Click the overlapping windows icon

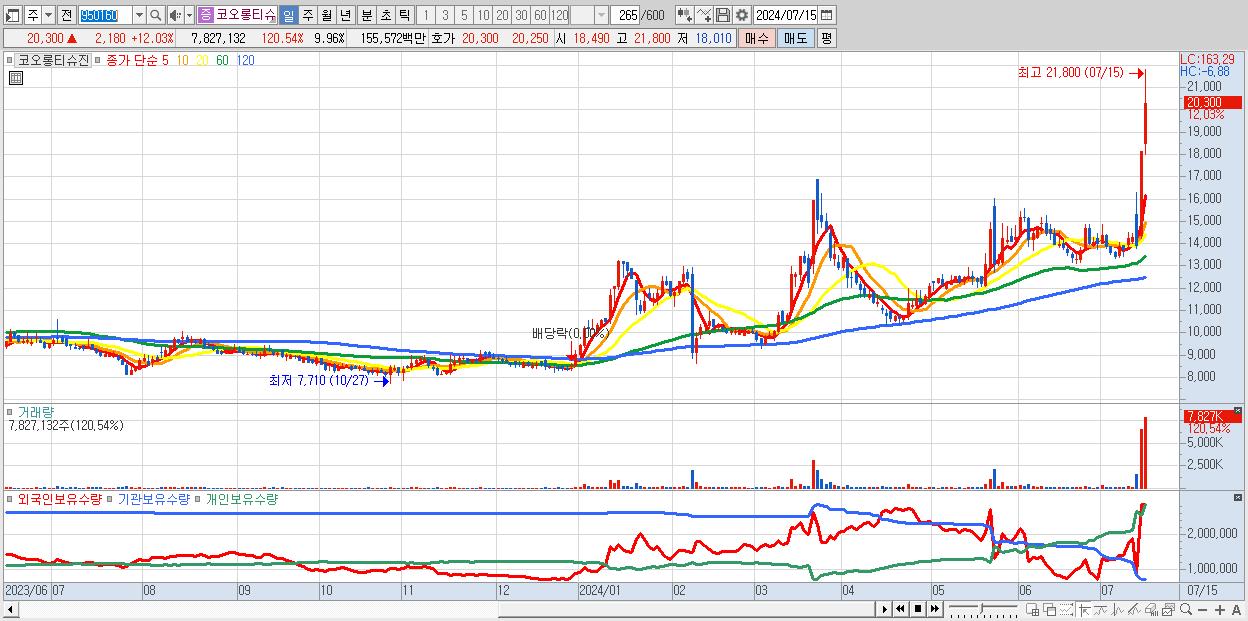(1049, 609)
